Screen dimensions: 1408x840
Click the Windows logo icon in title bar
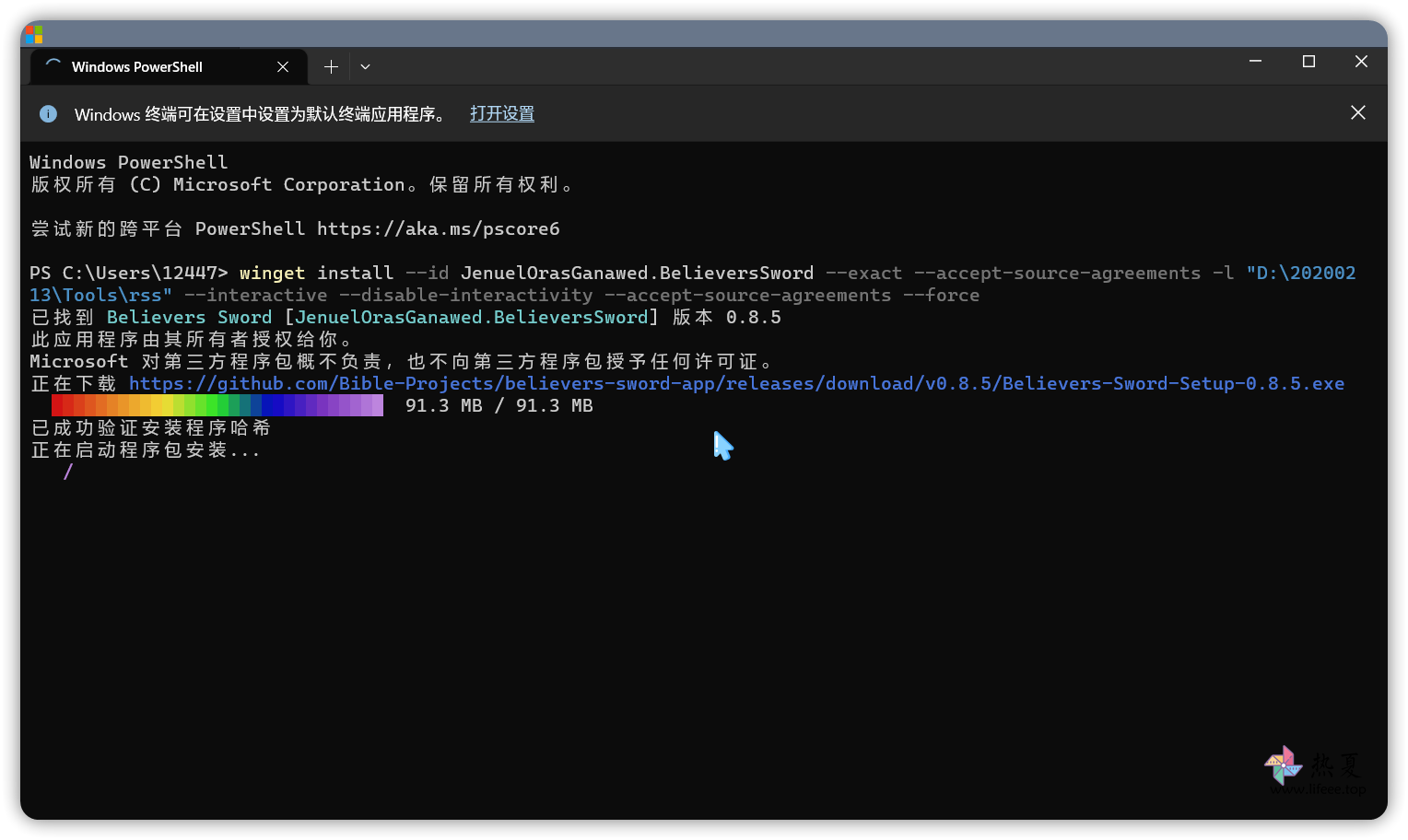34,35
